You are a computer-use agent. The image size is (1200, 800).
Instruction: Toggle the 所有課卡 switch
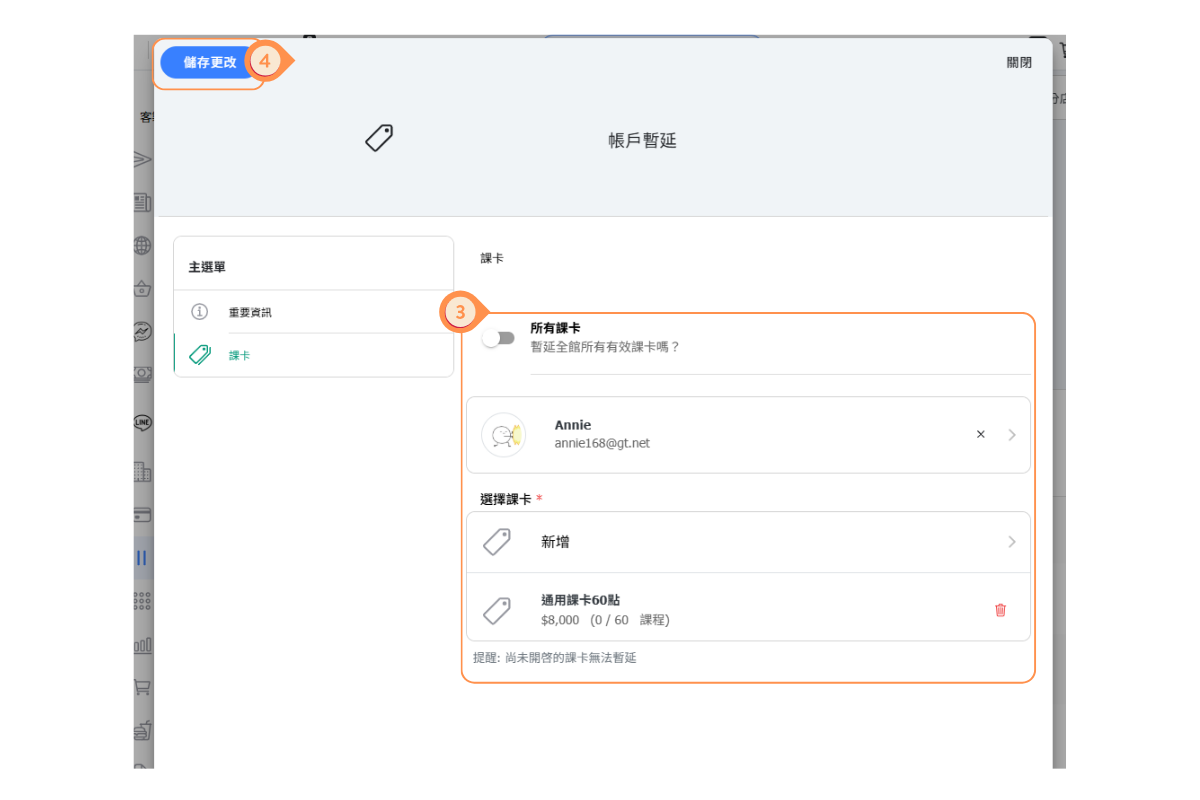pos(498,339)
